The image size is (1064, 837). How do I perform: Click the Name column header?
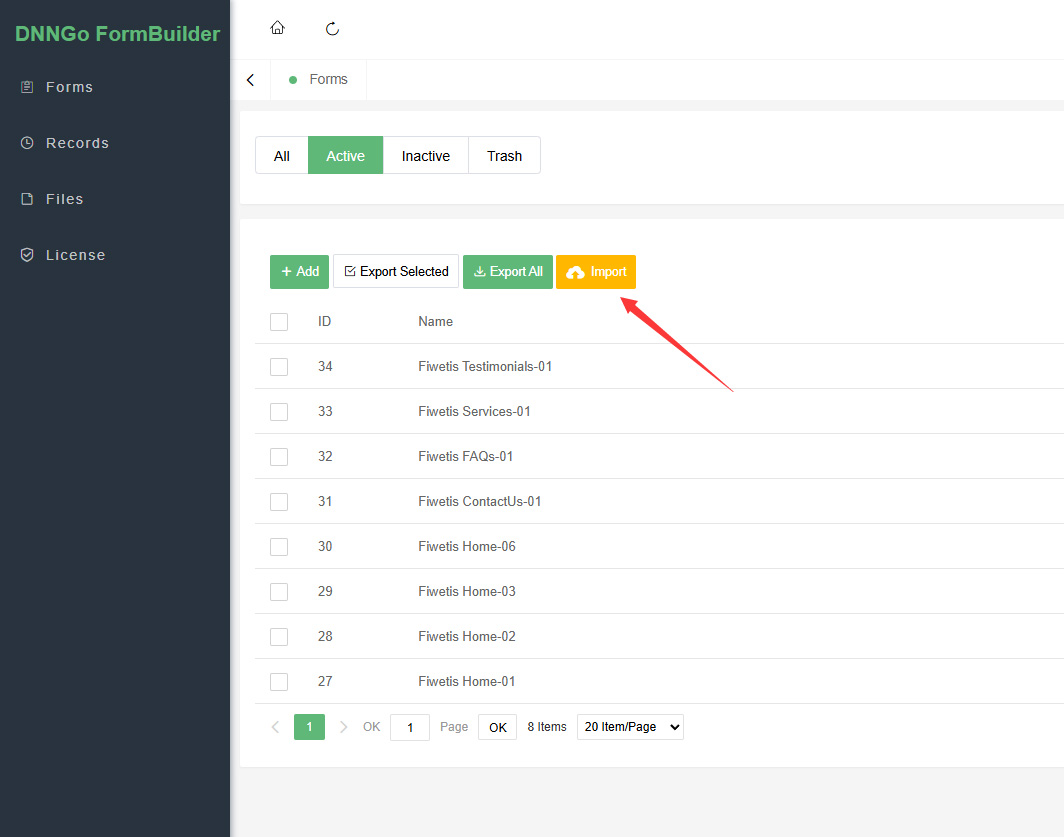(436, 321)
